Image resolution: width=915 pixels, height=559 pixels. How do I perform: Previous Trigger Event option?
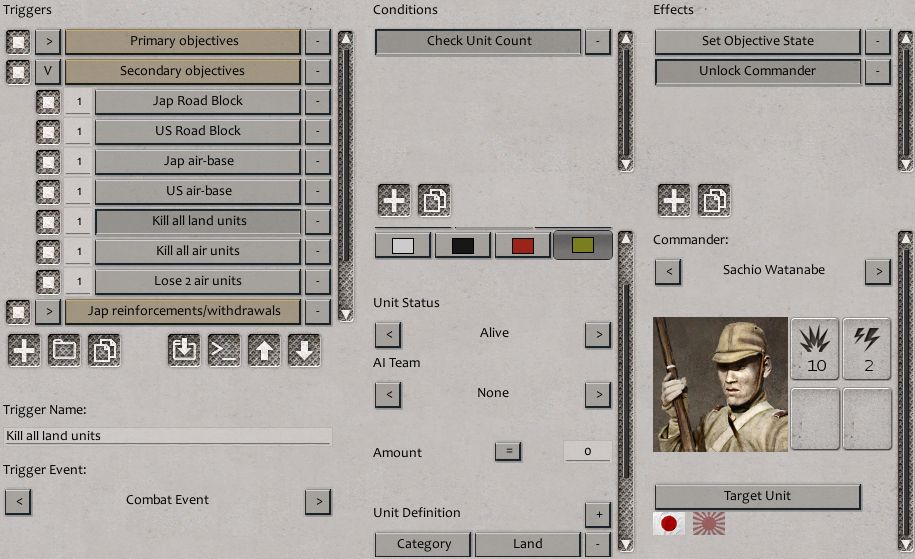pyautogui.click(x=18, y=502)
